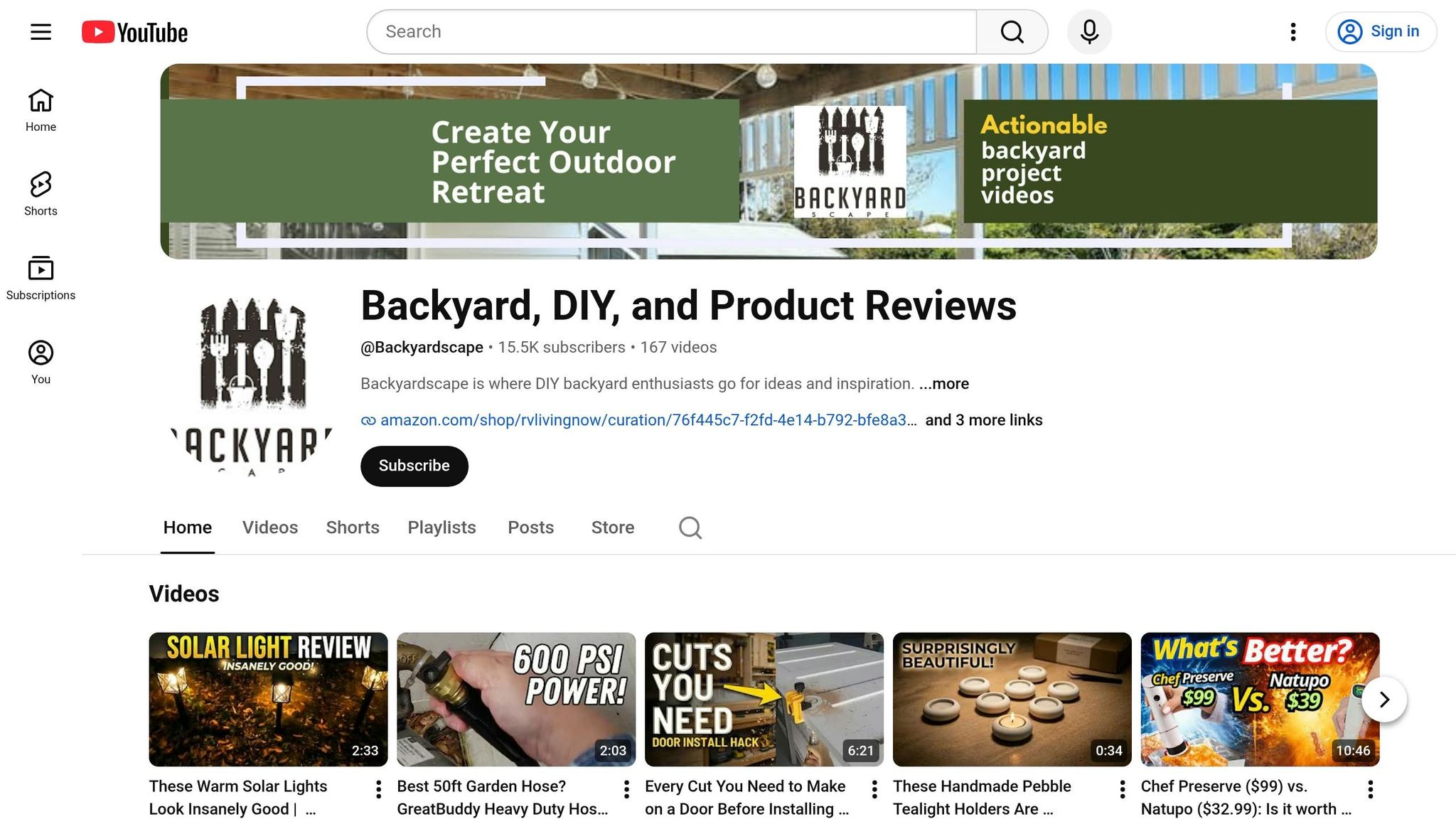Click the channel title 'Backyard, DIY, and Product Reviews'
This screenshot has height=819, width=1456.
(x=689, y=306)
